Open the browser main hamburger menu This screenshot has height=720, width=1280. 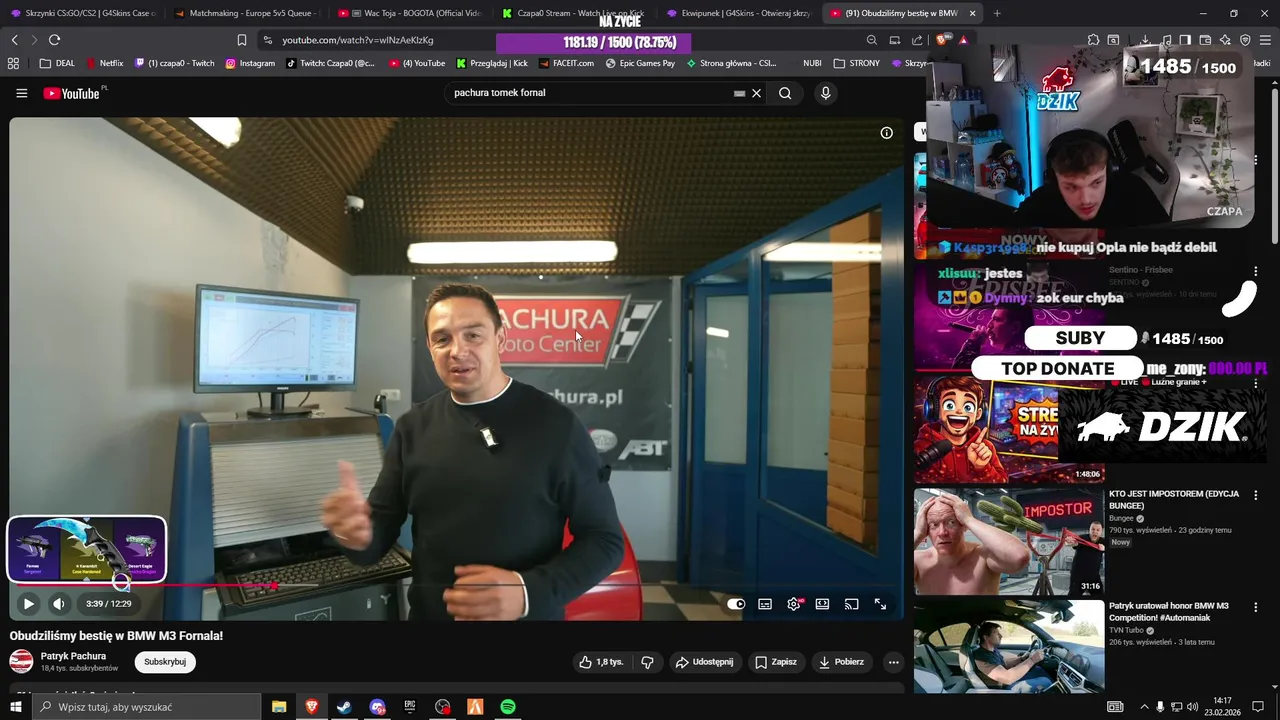pyautogui.click(x=1265, y=40)
